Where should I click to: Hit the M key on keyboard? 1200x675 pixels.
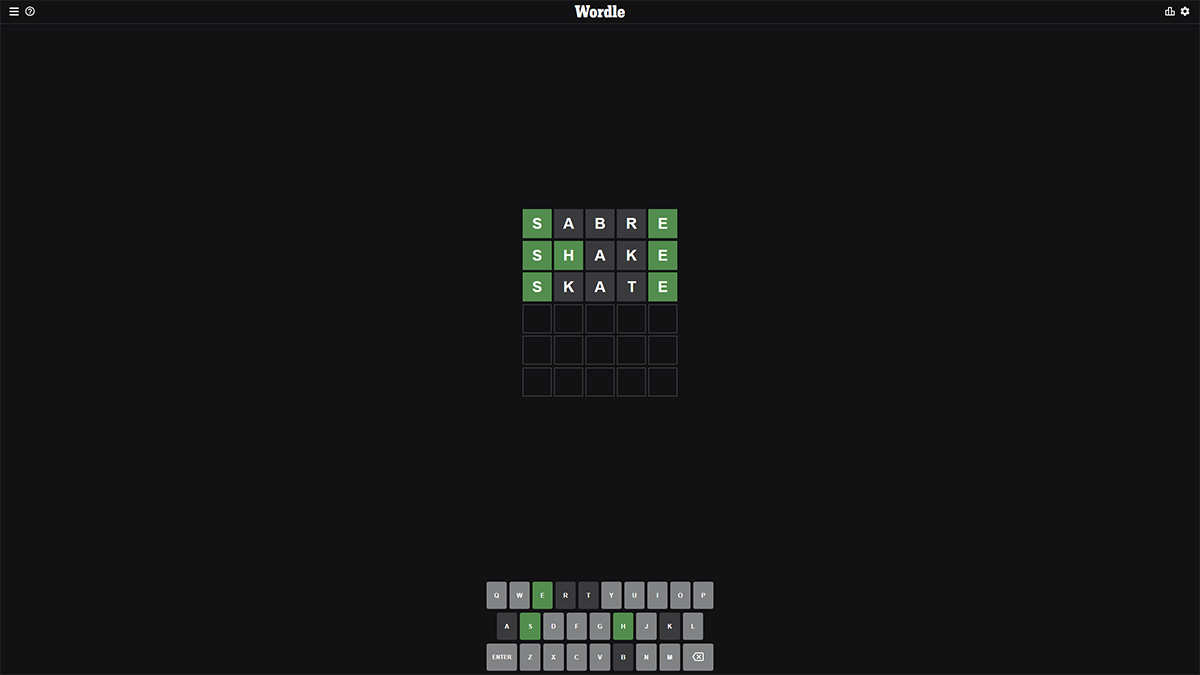click(669, 657)
